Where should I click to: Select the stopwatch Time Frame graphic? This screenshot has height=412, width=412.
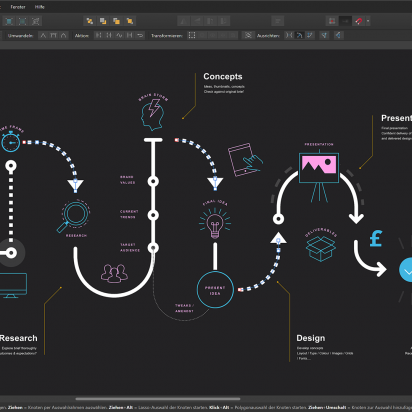coord(11,142)
